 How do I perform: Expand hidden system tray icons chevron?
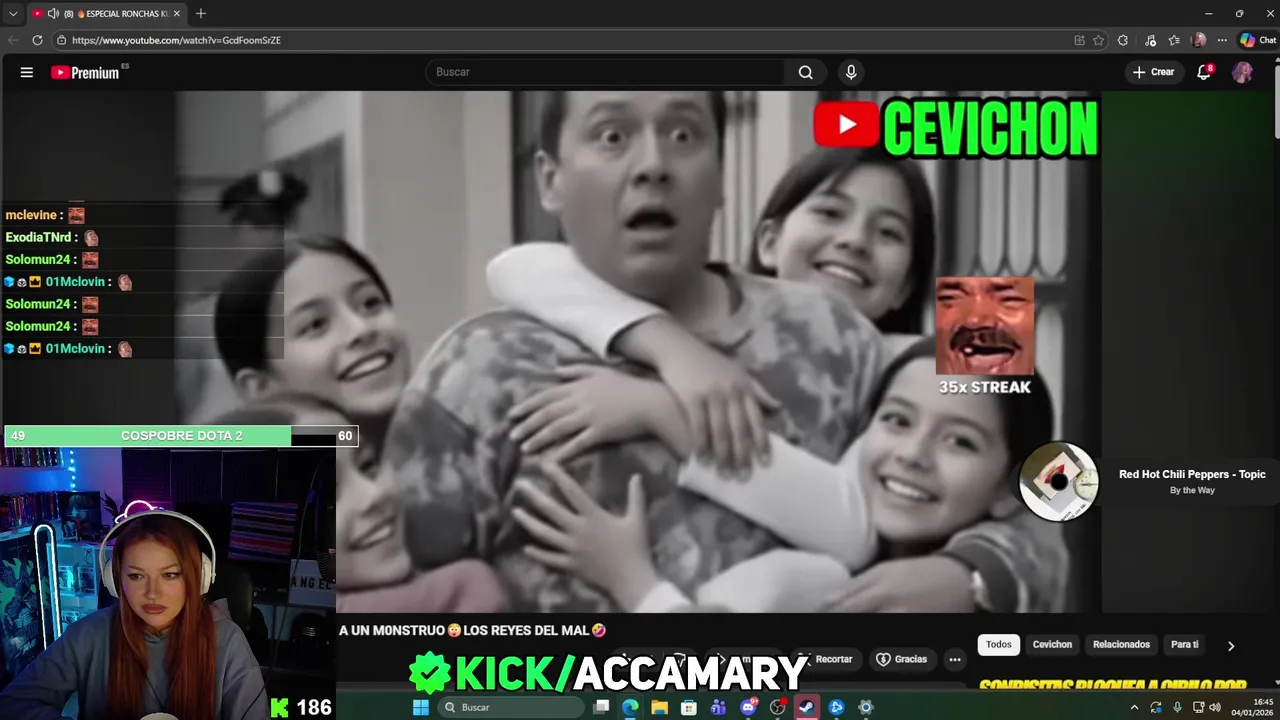coord(1134,707)
